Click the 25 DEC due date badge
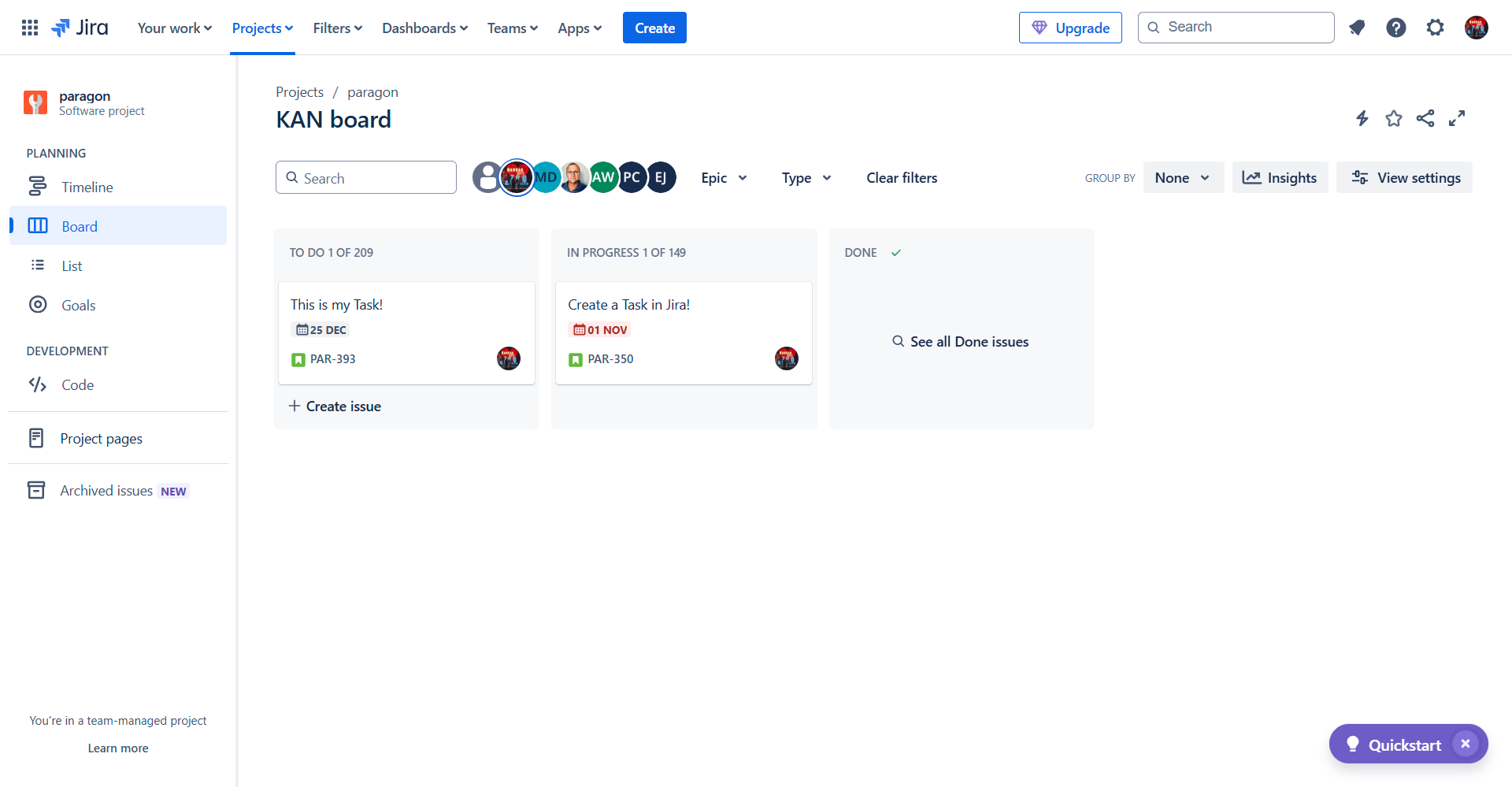Viewport: 1512px width, 787px height. pyautogui.click(x=321, y=330)
